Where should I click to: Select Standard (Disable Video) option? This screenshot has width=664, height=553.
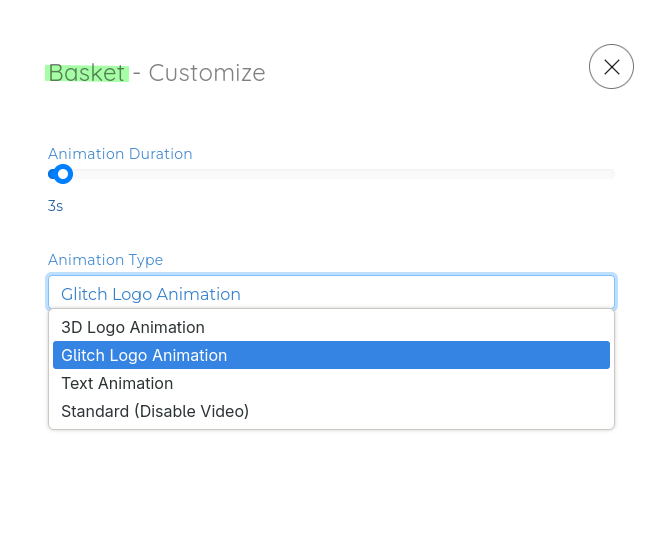pos(155,411)
